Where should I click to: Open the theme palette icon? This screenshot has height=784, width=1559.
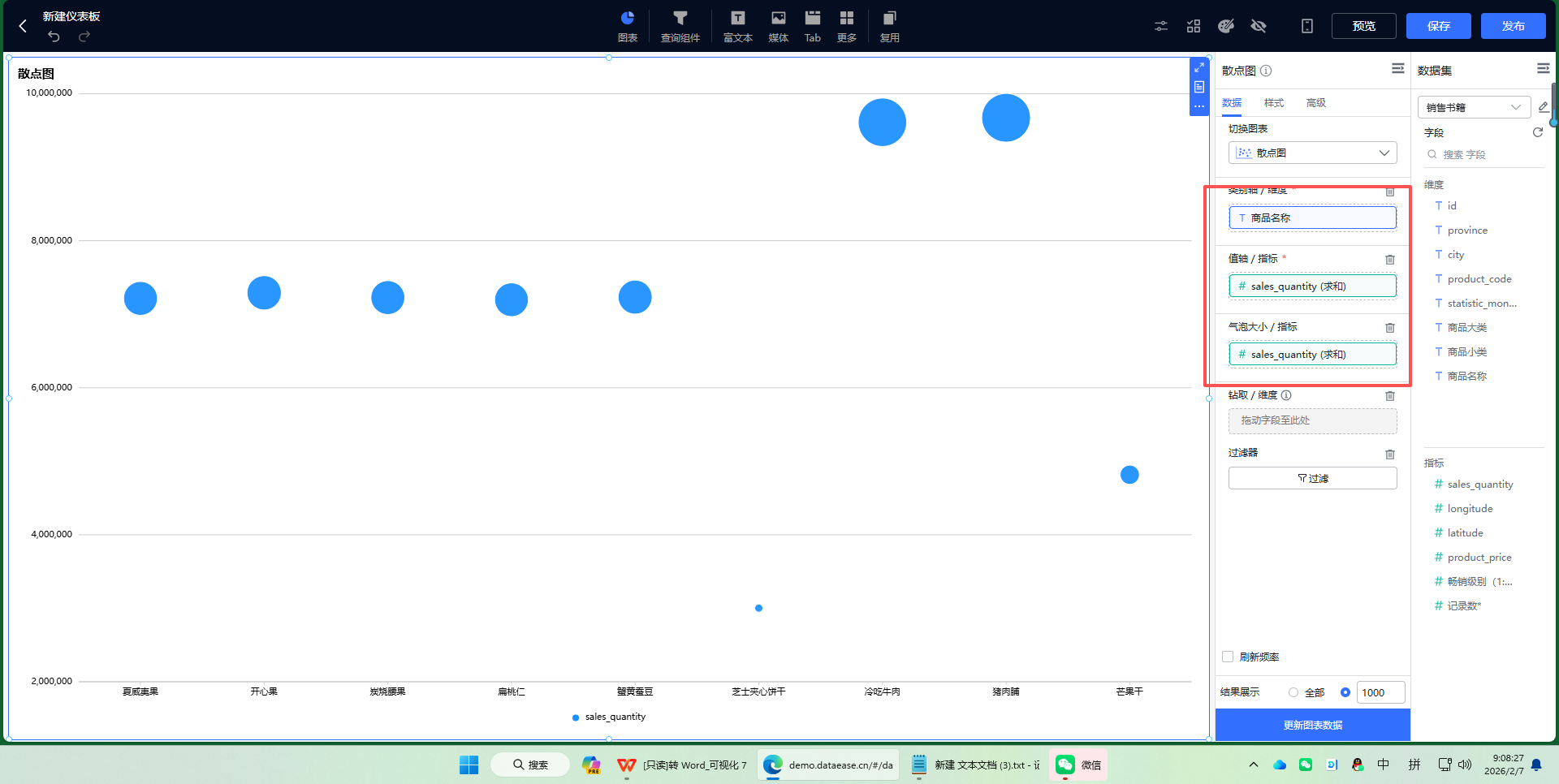coord(1226,26)
